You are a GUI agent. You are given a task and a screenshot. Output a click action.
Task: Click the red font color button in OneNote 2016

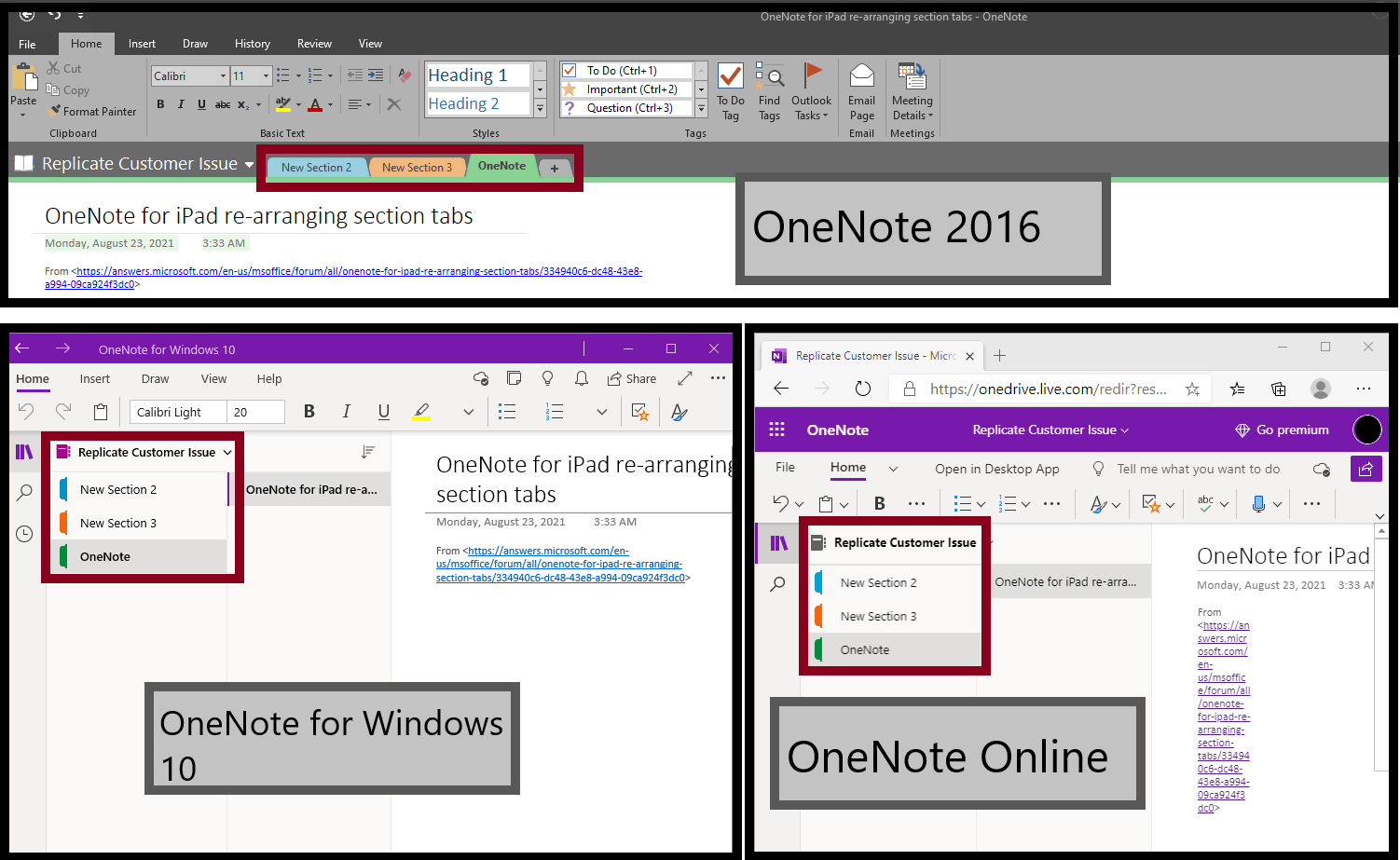click(x=315, y=104)
